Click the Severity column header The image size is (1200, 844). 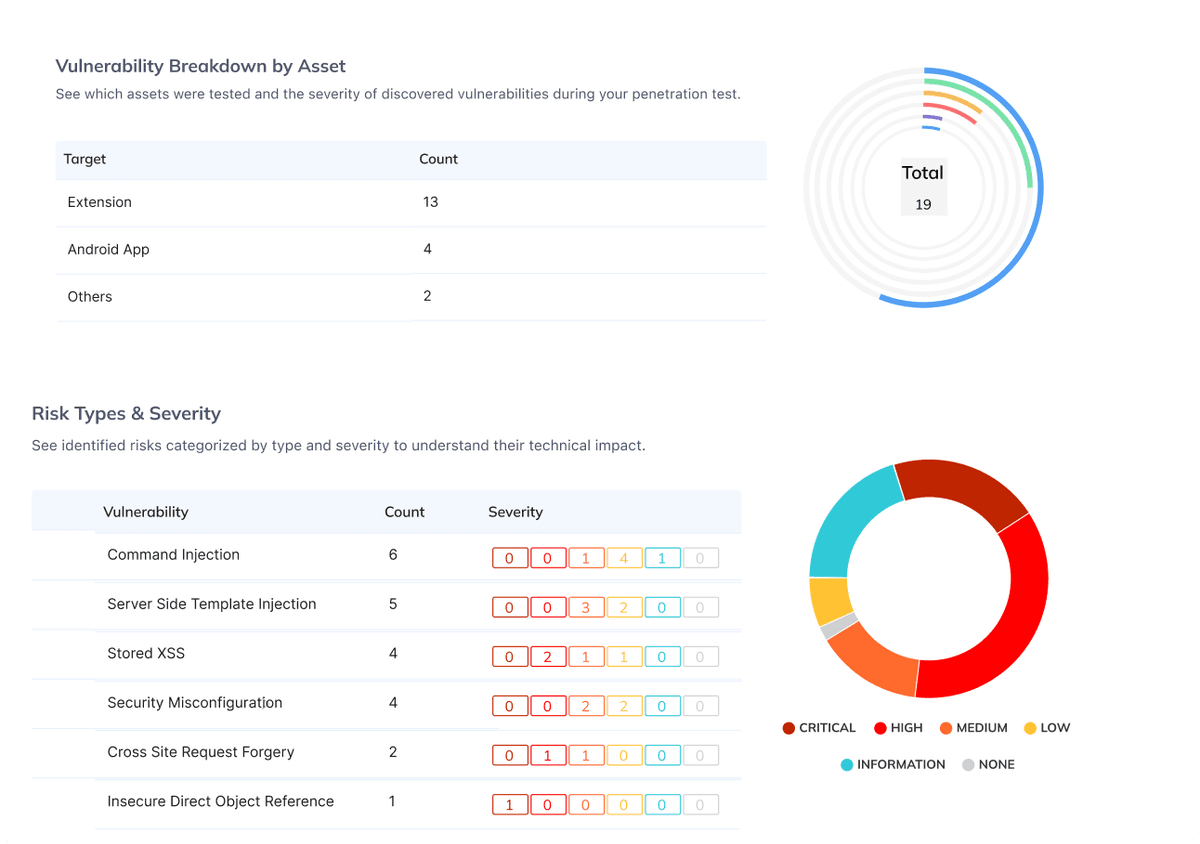515,511
